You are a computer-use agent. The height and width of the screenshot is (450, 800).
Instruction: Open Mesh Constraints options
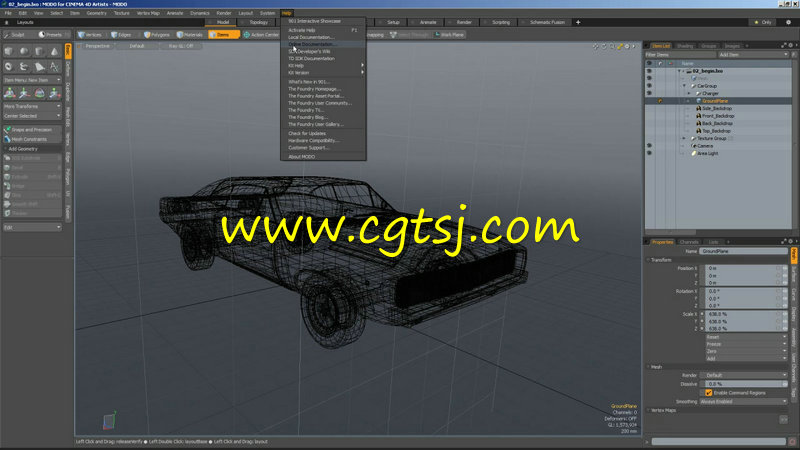click(x=32, y=139)
